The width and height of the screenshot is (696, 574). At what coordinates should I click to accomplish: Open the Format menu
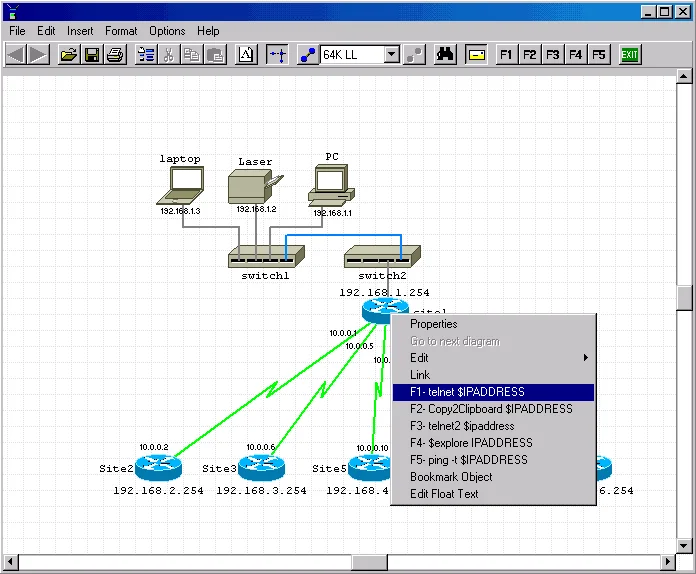click(121, 31)
